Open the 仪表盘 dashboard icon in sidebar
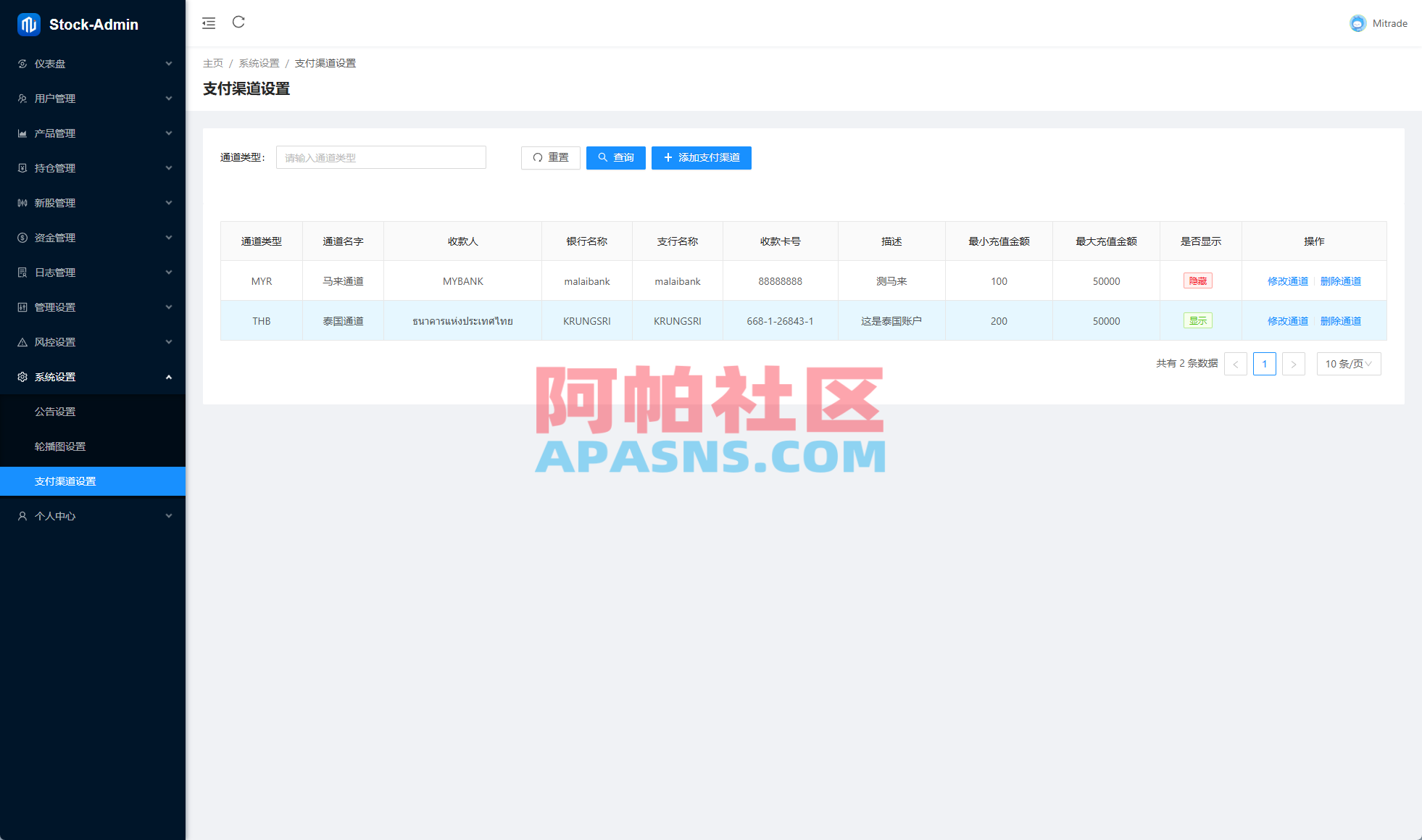Viewport: 1422px width, 840px height. (x=22, y=64)
